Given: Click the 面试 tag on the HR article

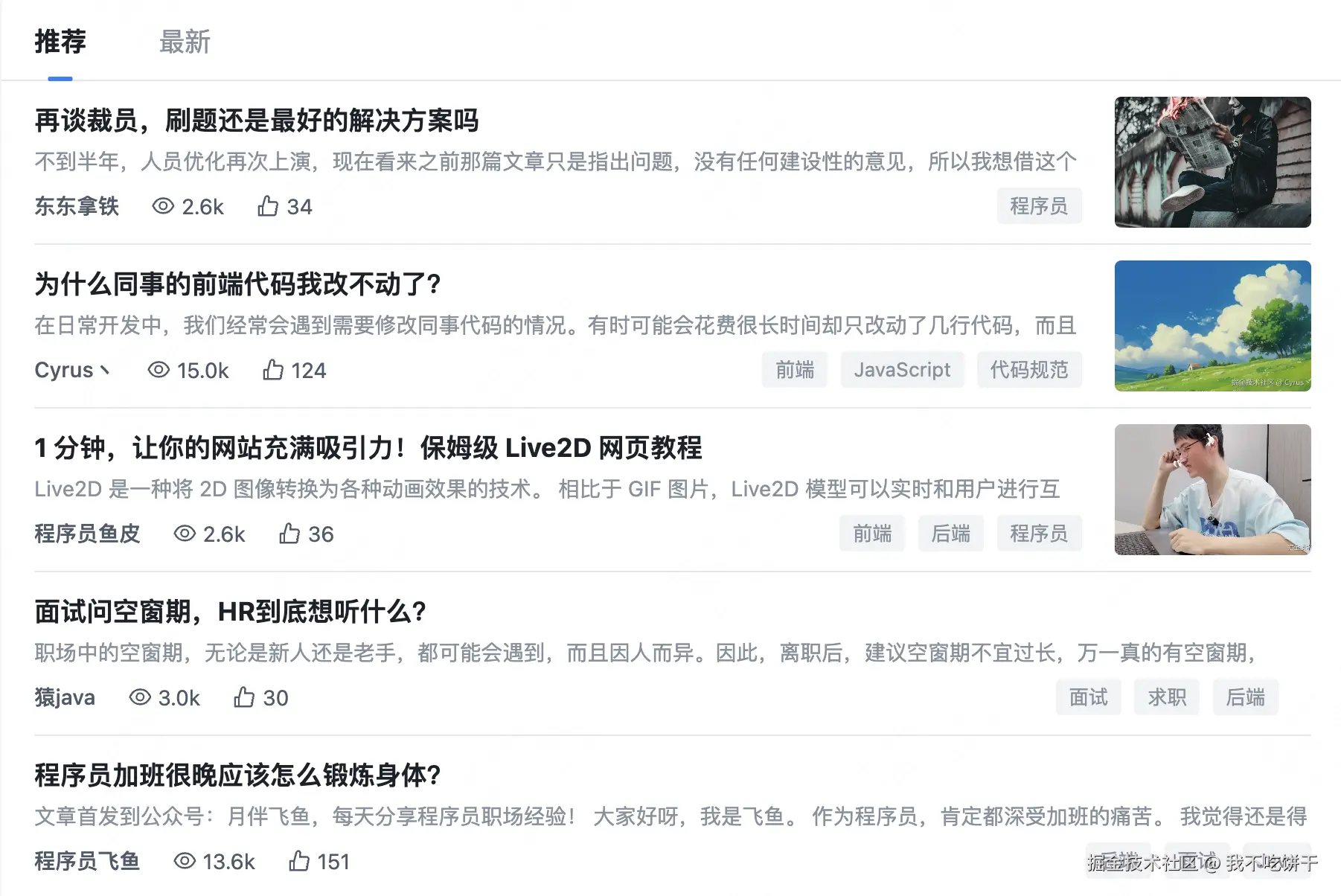Looking at the screenshot, I should [x=1088, y=697].
